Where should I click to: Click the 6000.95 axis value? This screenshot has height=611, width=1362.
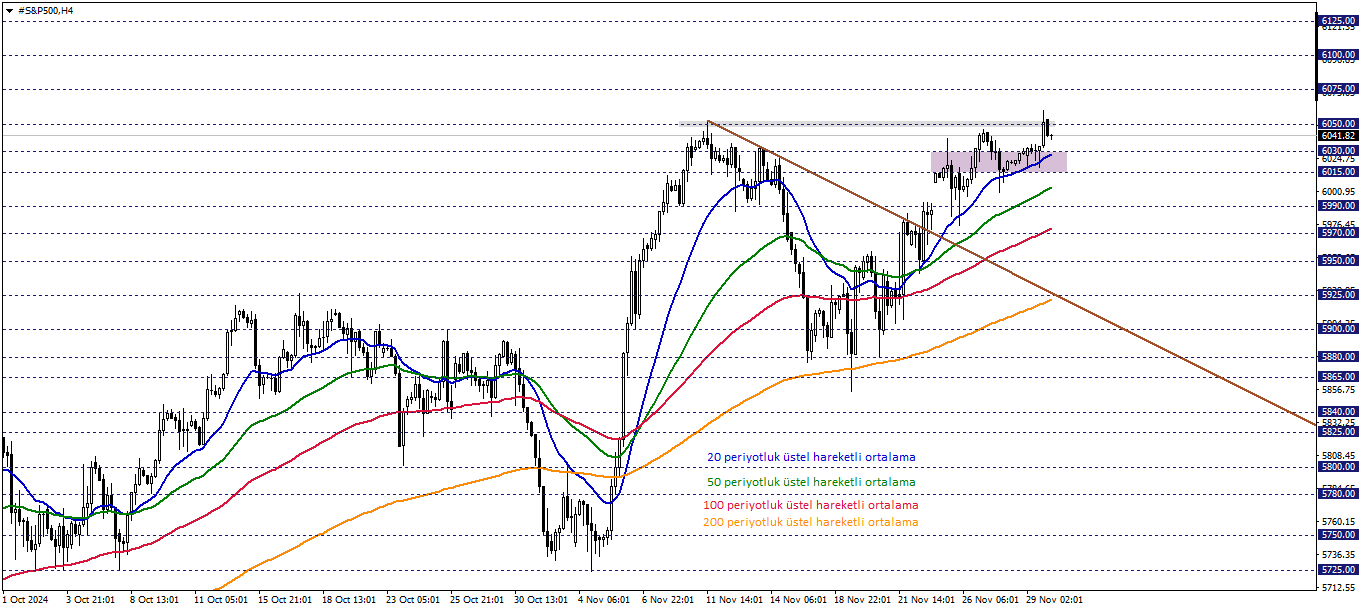coord(1337,192)
